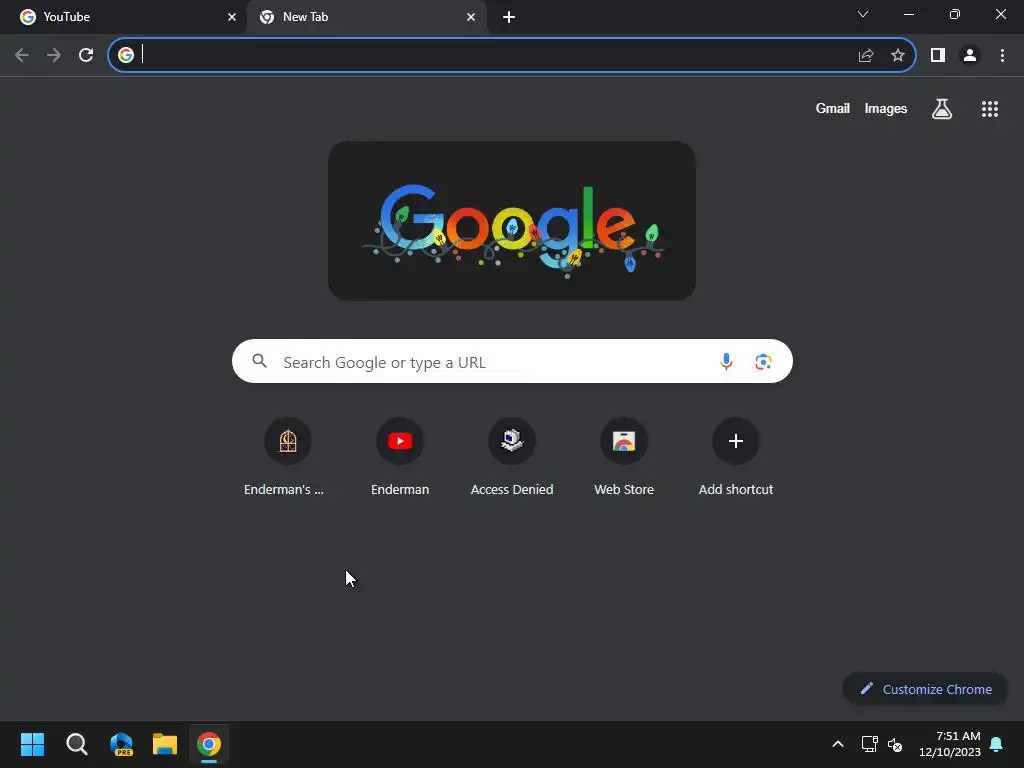Open the Chrome side panel
This screenshot has height=768, width=1024.
tap(938, 56)
